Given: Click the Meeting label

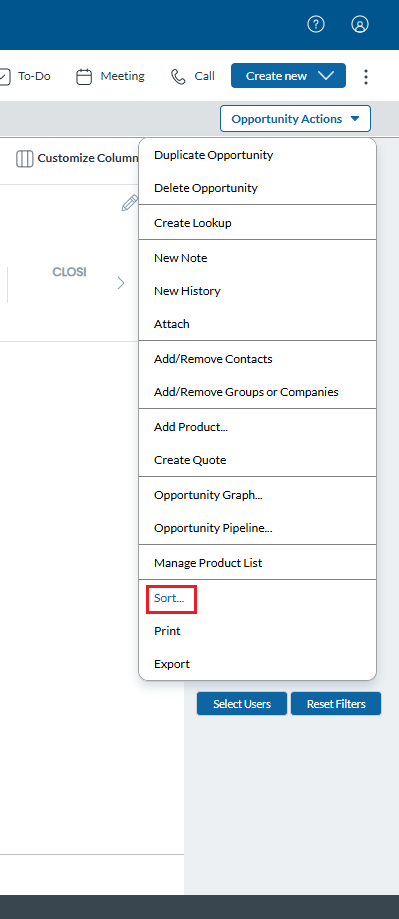Looking at the screenshot, I should coord(122,76).
